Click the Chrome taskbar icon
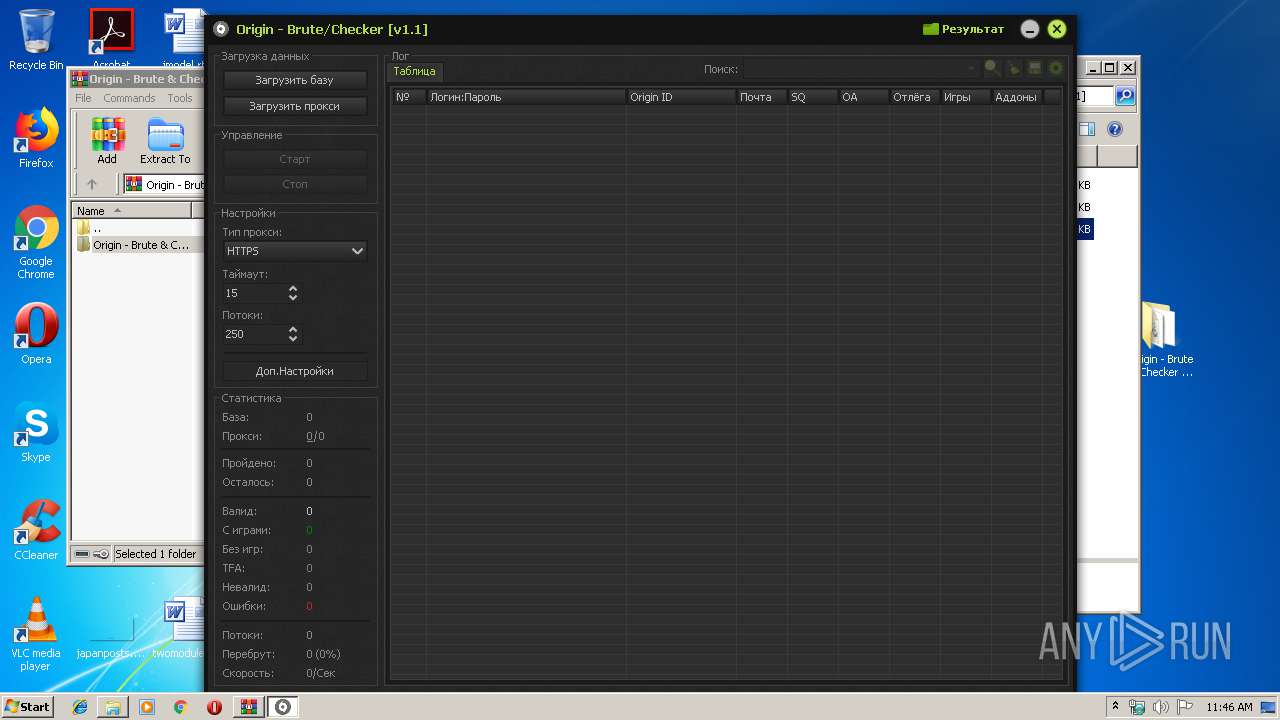This screenshot has width=1280, height=720. pyautogui.click(x=181, y=707)
